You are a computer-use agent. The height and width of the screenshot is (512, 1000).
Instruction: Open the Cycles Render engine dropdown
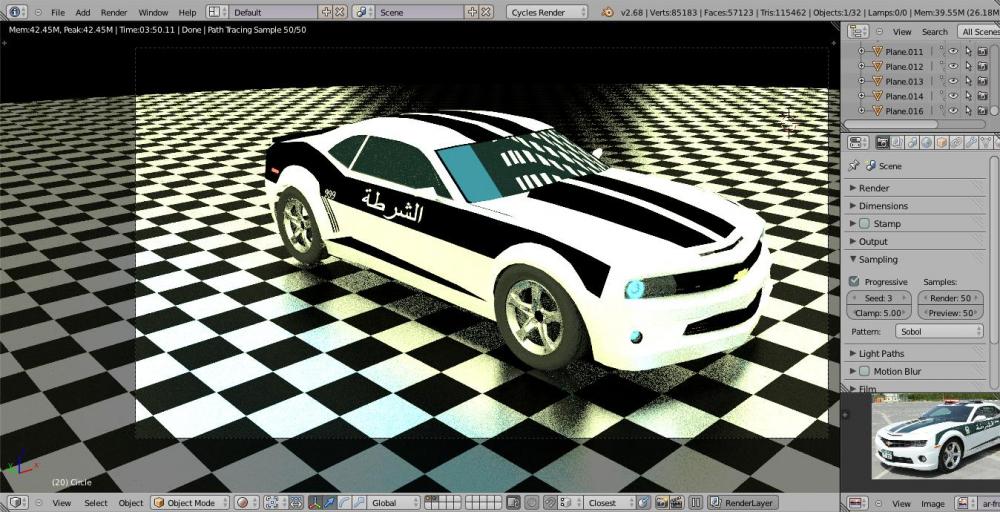coord(547,12)
